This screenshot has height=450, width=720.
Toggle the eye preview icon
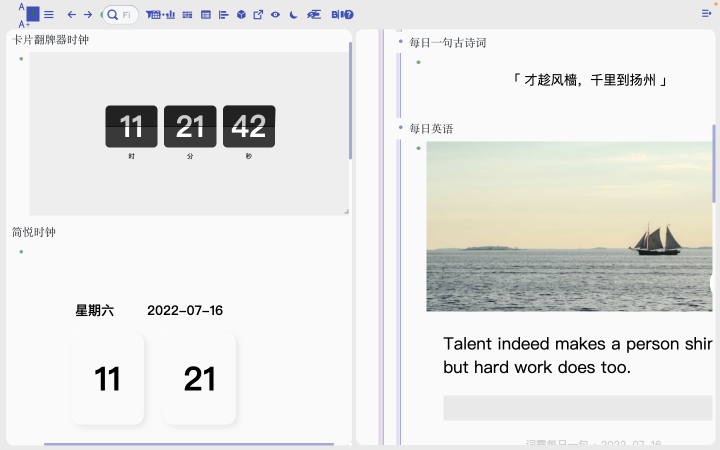[275, 15]
